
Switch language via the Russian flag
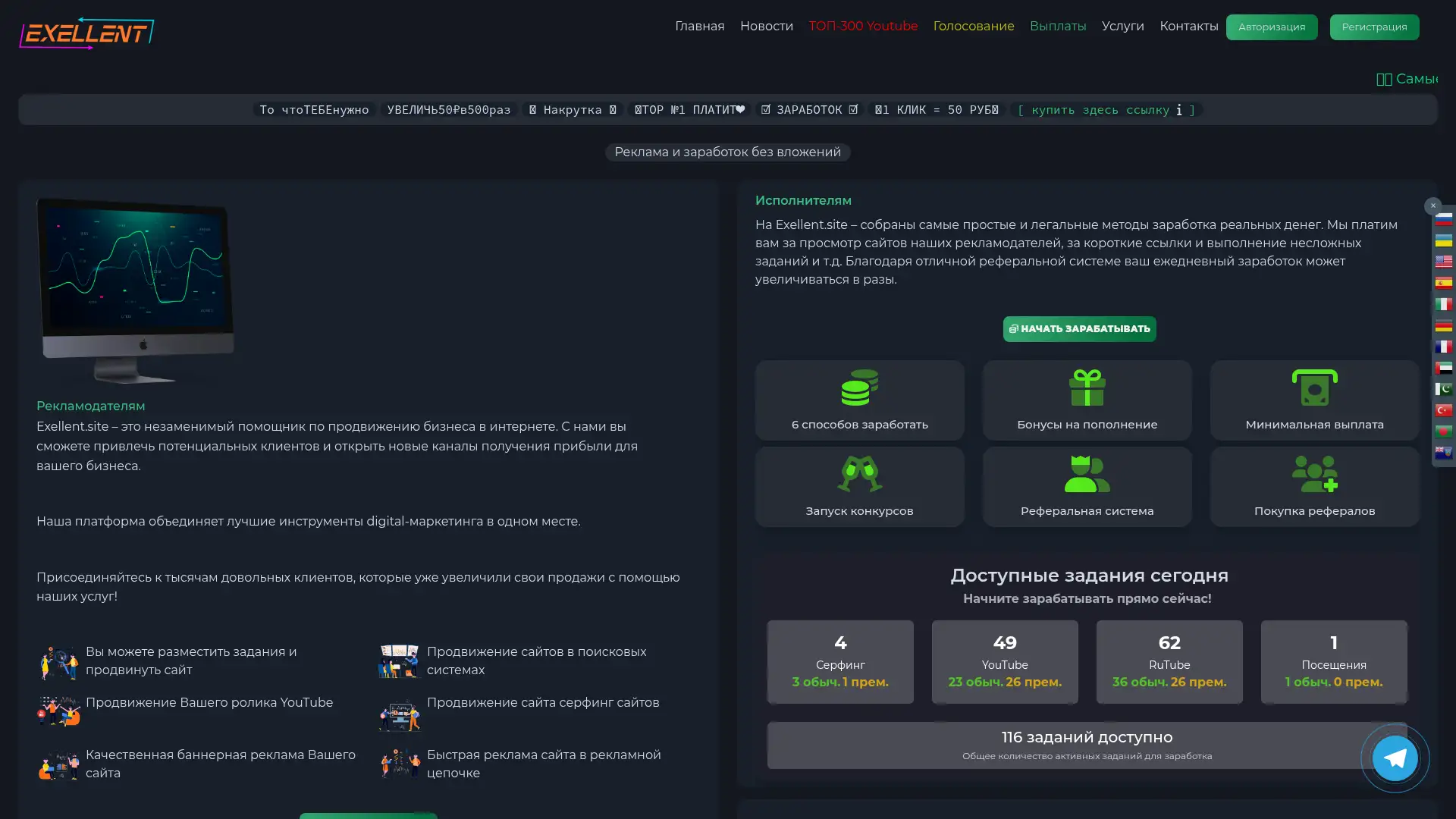(x=1443, y=219)
